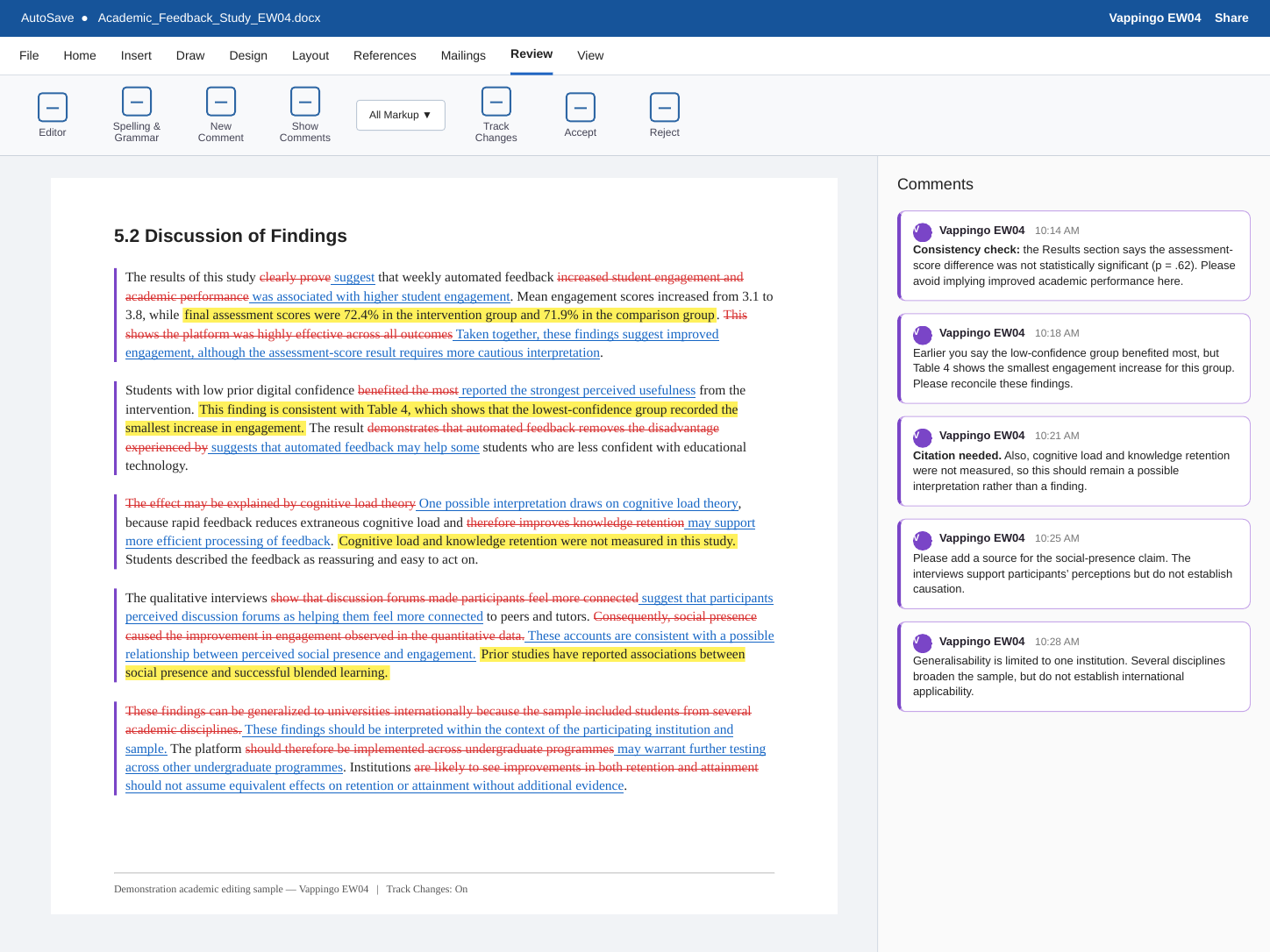
Task: Click the avatar on the 10:25 AM comment
Action: point(923,540)
